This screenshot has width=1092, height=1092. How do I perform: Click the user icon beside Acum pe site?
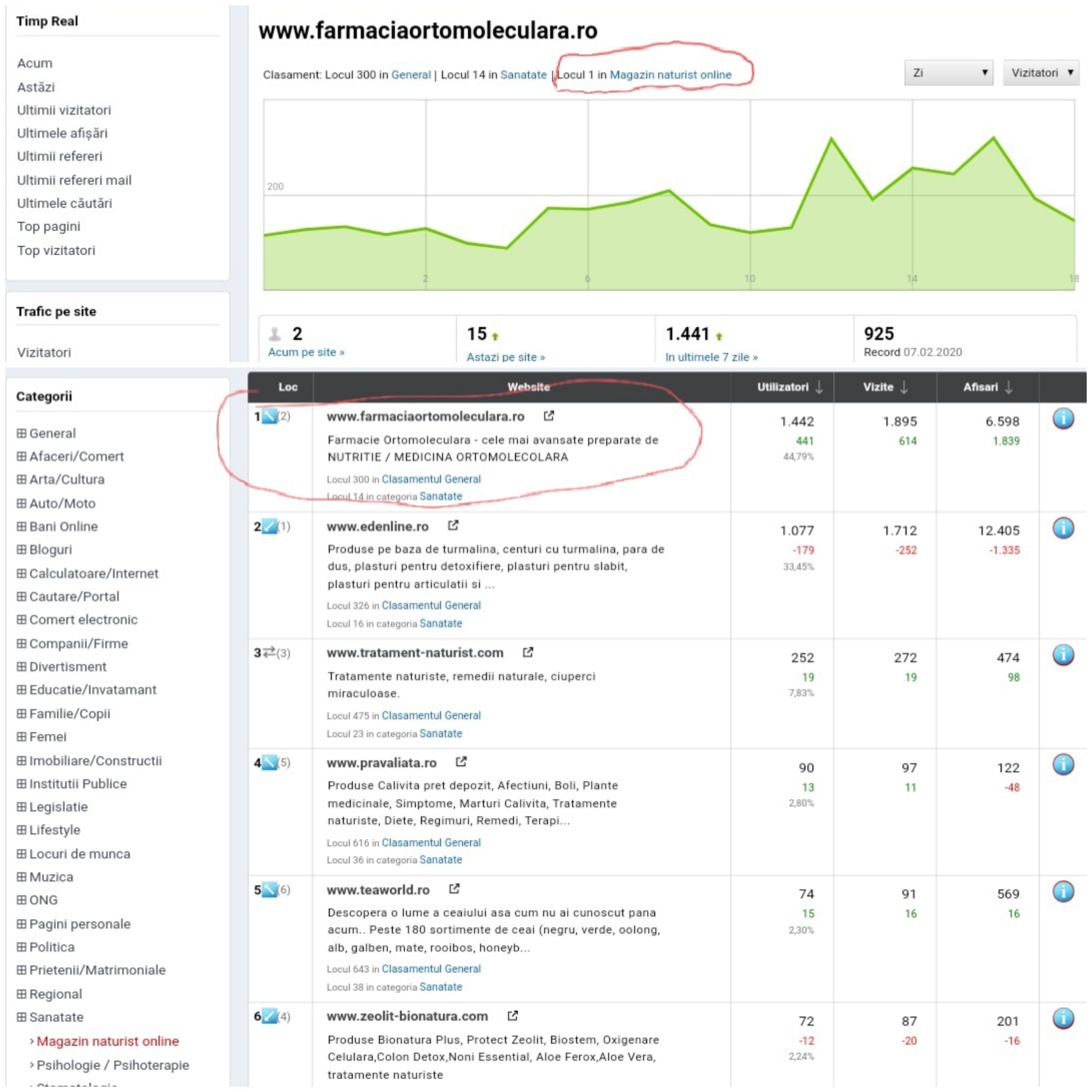(x=275, y=334)
